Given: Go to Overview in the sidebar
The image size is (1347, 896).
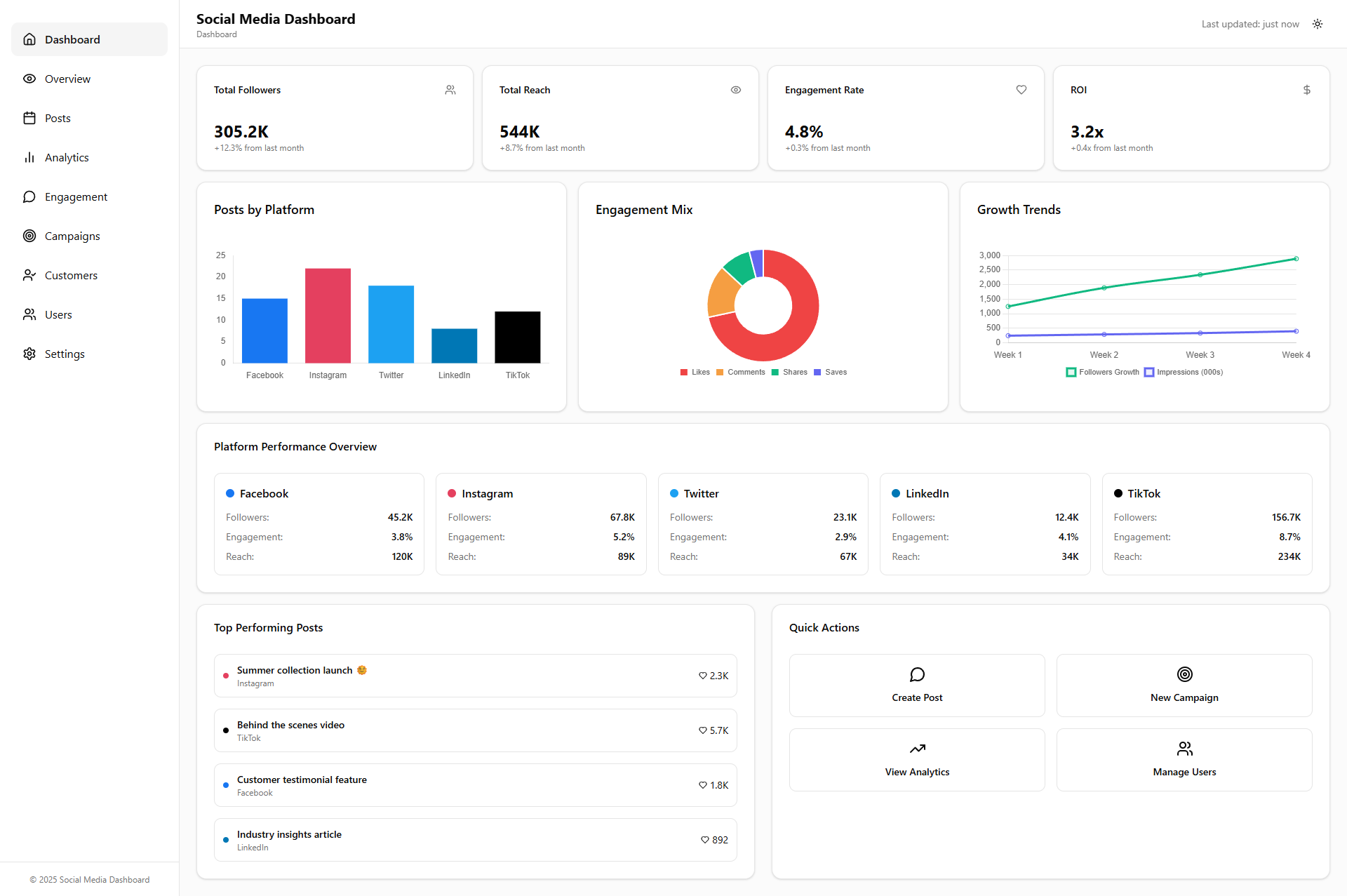Looking at the screenshot, I should (x=89, y=79).
